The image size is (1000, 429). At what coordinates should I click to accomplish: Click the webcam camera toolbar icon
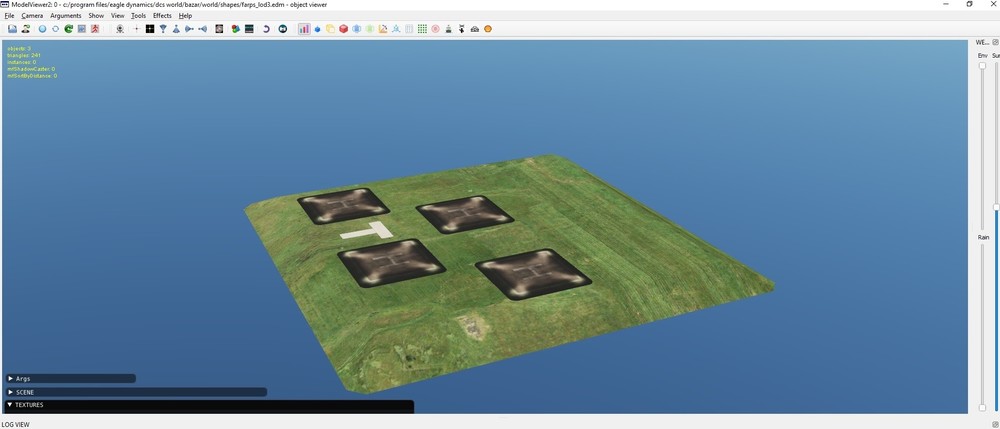point(119,29)
